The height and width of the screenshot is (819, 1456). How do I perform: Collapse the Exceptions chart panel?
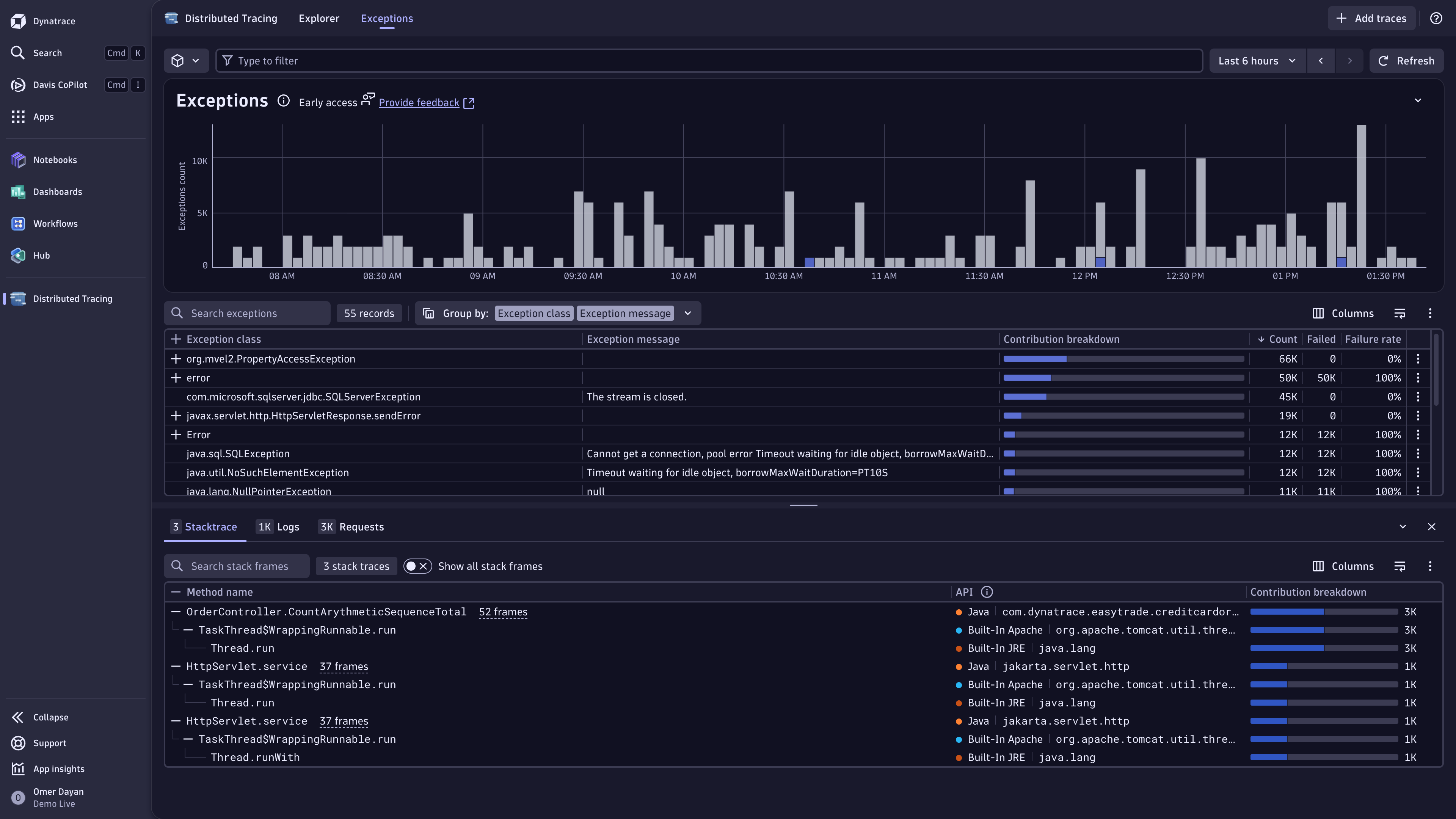tap(1418, 100)
